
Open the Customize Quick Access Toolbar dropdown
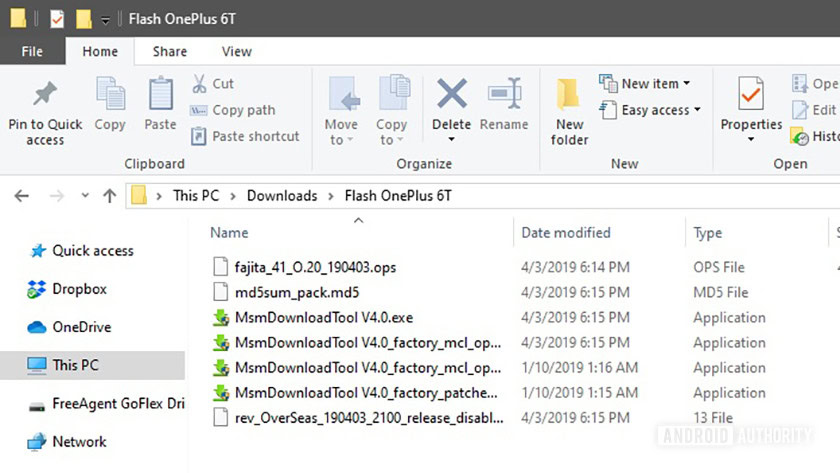click(x=106, y=21)
